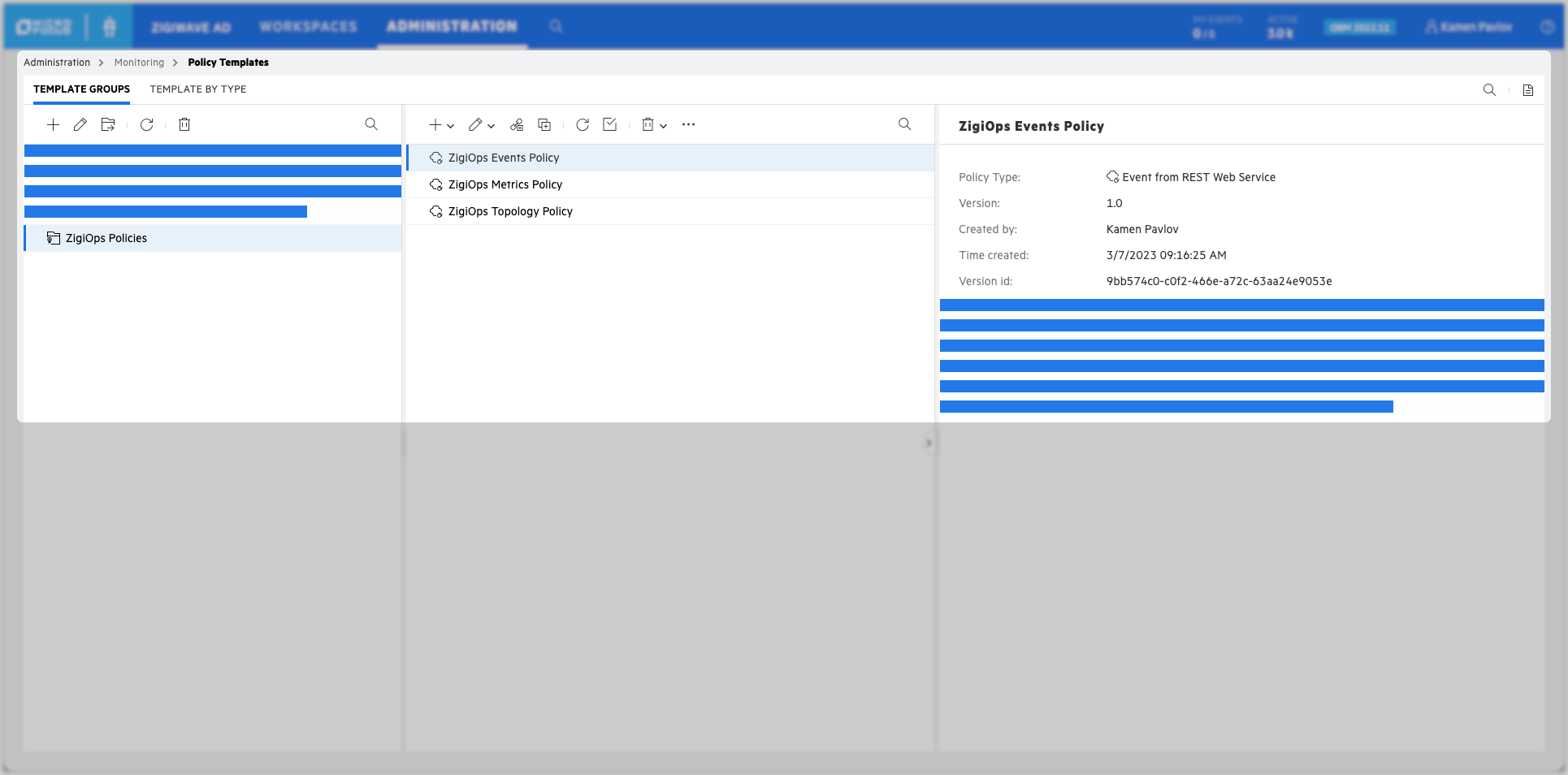Viewport: 1568px width, 775px height.
Task: Click the move folder icon in groups toolbar
Action: tap(108, 124)
